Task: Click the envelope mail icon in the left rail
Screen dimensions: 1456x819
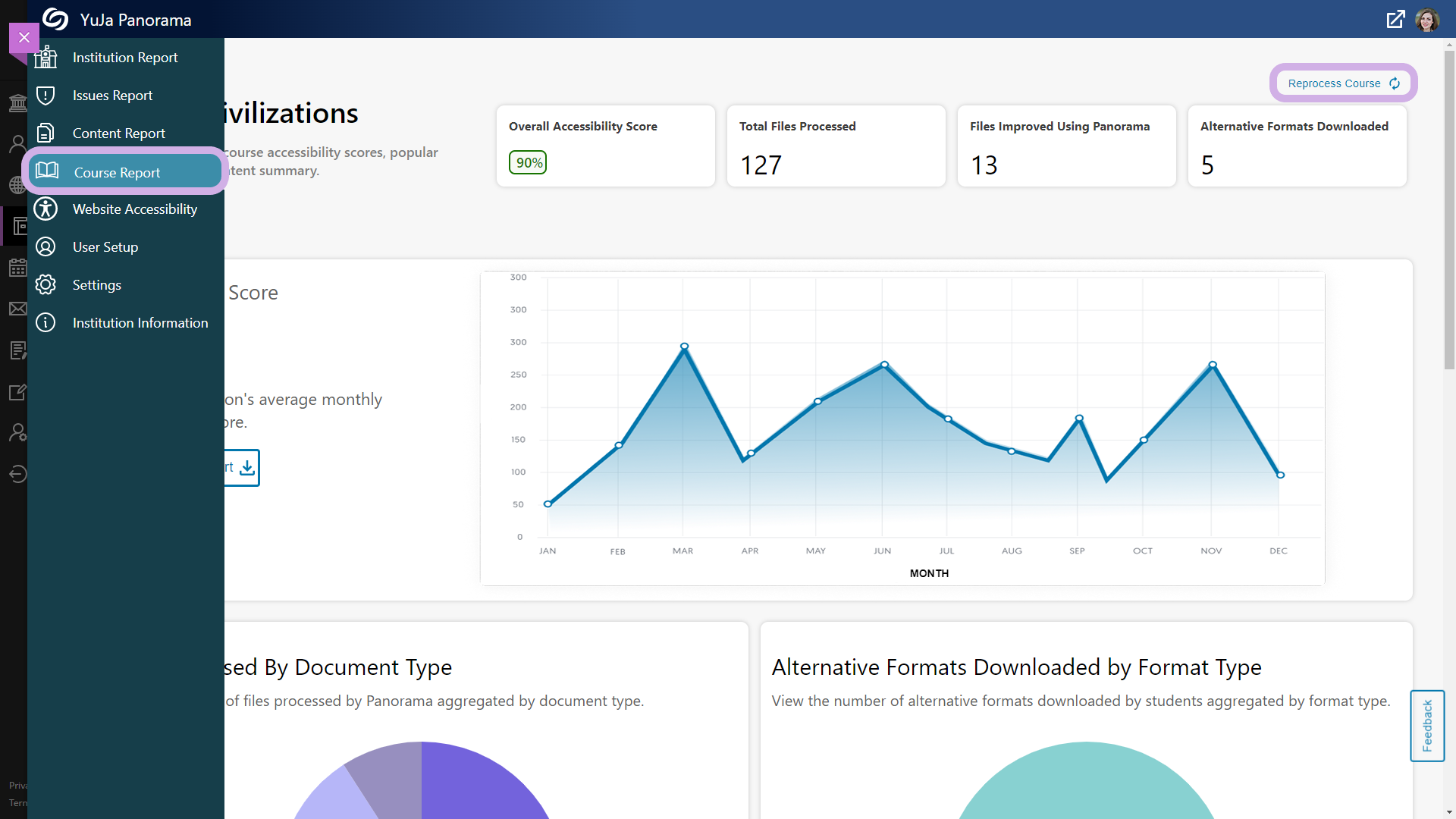Action: (18, 309)
